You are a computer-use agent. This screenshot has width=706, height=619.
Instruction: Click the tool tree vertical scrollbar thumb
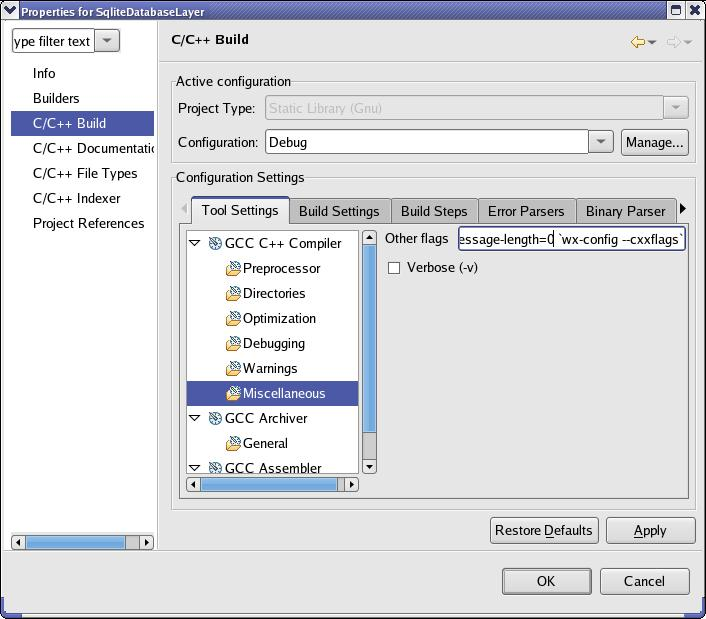pos(369,338)
